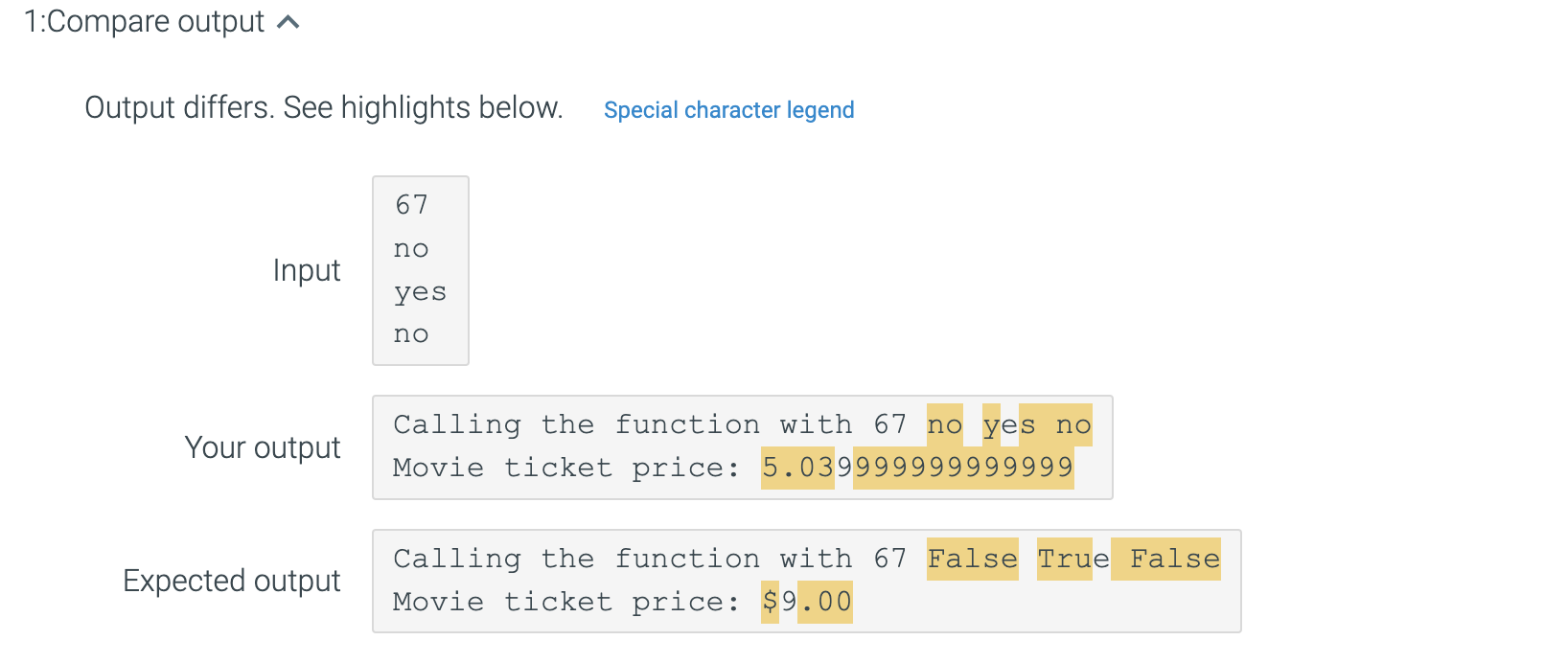Screen dimensions: 1568x663
Task: Click the highlighted 'no' in your output
Action: [944, 424]
